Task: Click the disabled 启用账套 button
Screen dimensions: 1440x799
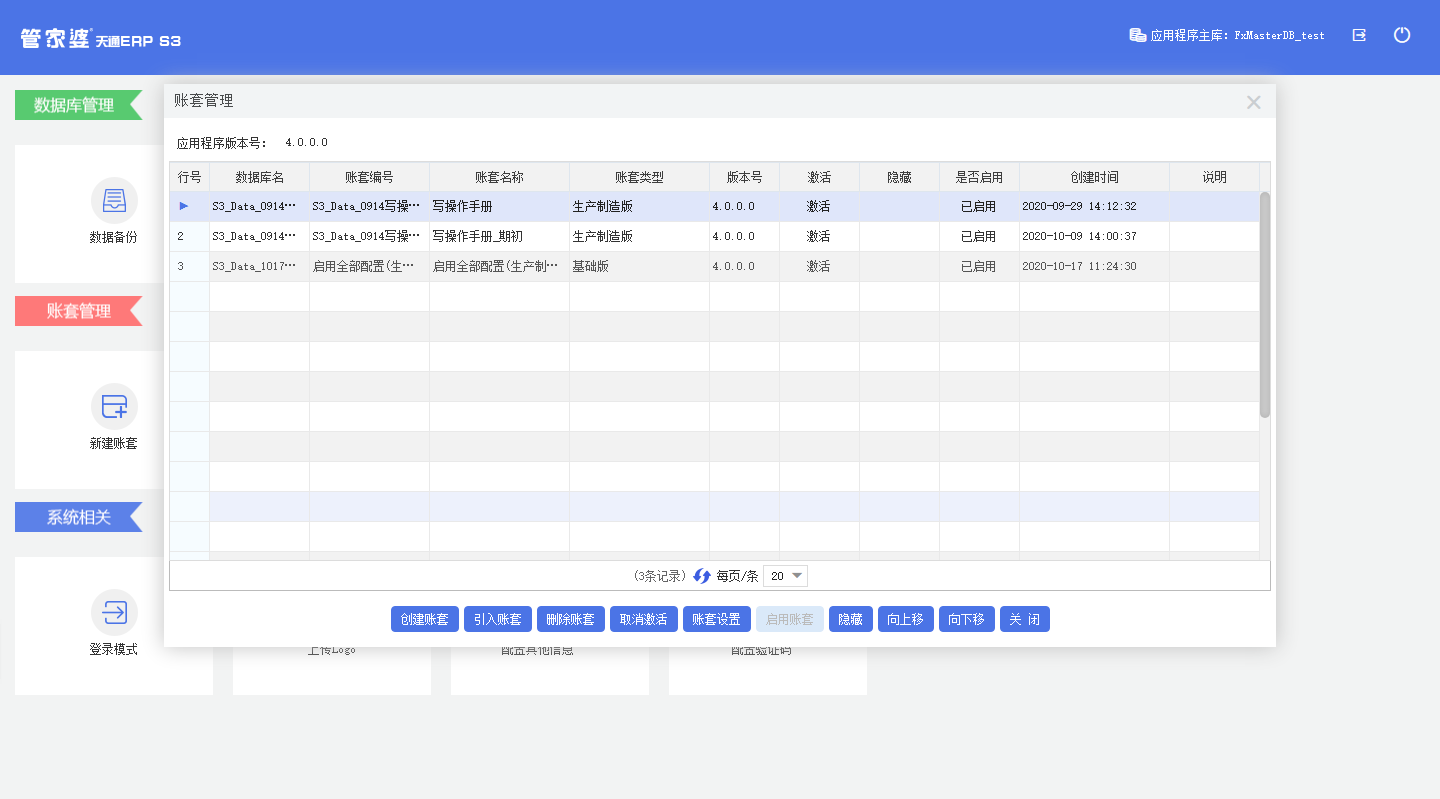Action: (789, 619)
